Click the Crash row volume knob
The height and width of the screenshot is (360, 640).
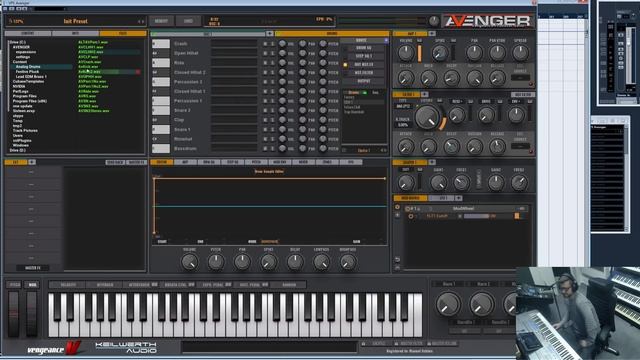pos(282,44)
